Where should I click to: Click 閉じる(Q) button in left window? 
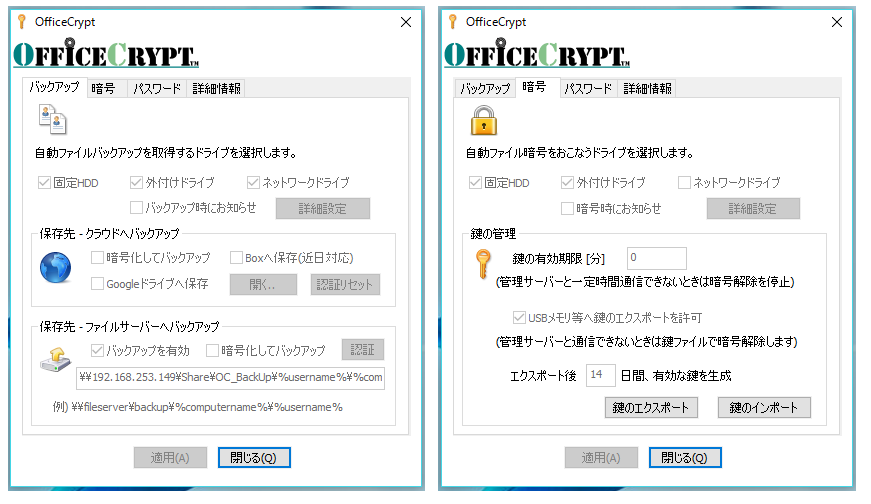click(x=254, y=458)
